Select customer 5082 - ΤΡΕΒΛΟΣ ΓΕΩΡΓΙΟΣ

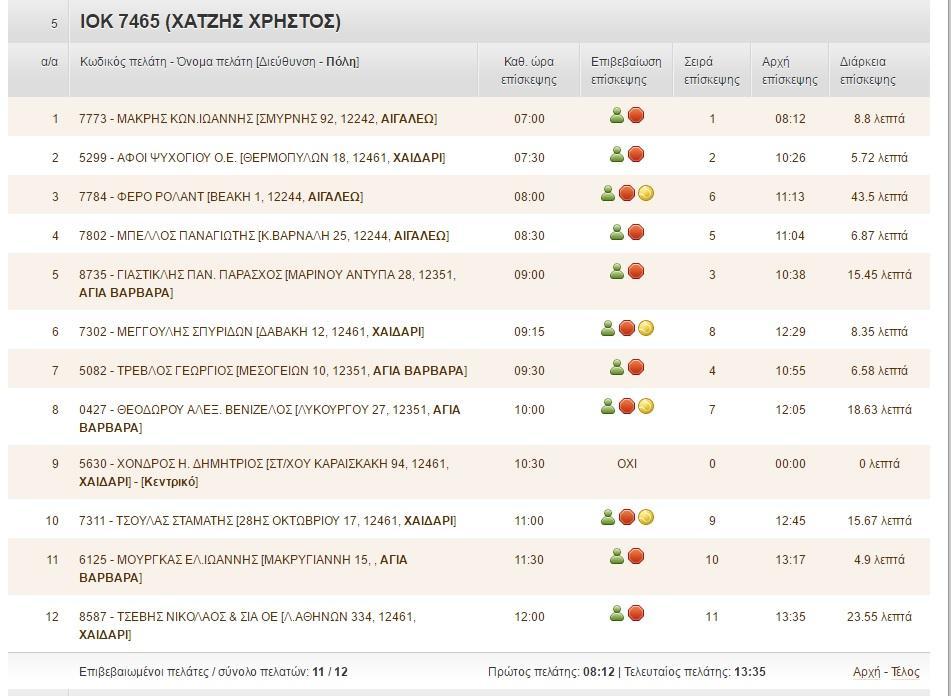click(x=273, y=370)
